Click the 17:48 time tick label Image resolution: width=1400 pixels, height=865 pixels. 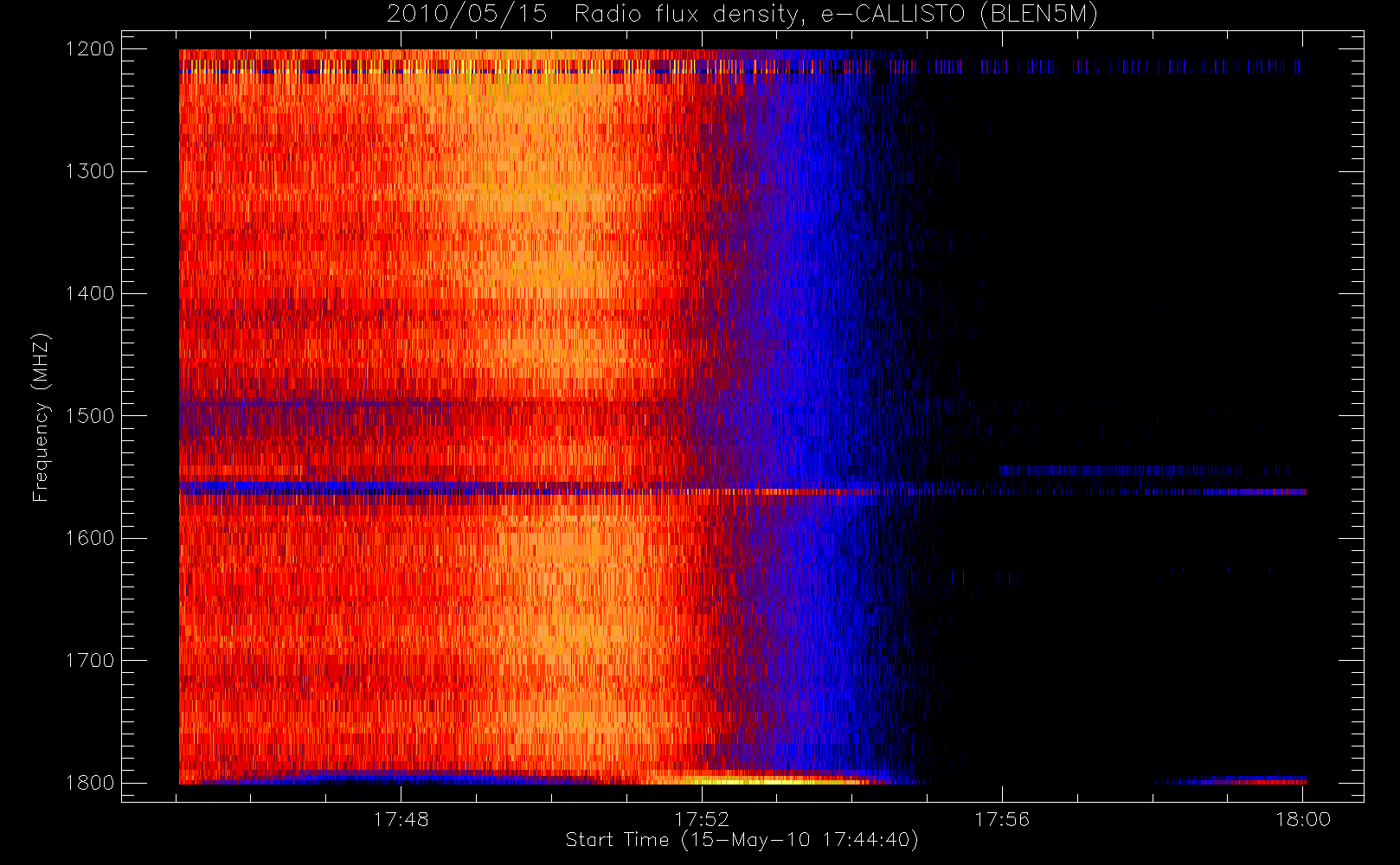[x=401, y=819]
